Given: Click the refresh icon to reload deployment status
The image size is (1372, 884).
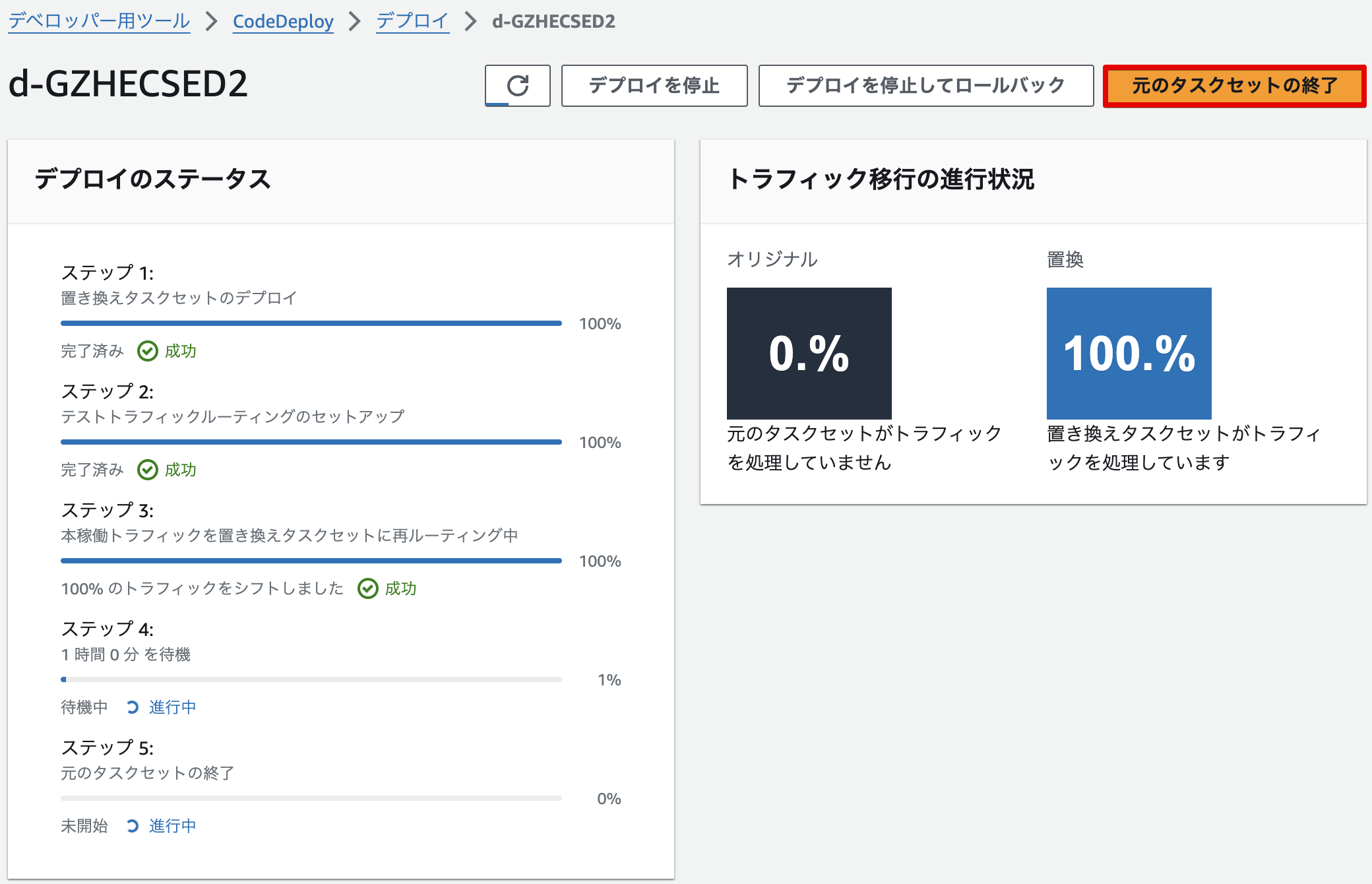Looking at the screenshot, I should tap(517, 85).
